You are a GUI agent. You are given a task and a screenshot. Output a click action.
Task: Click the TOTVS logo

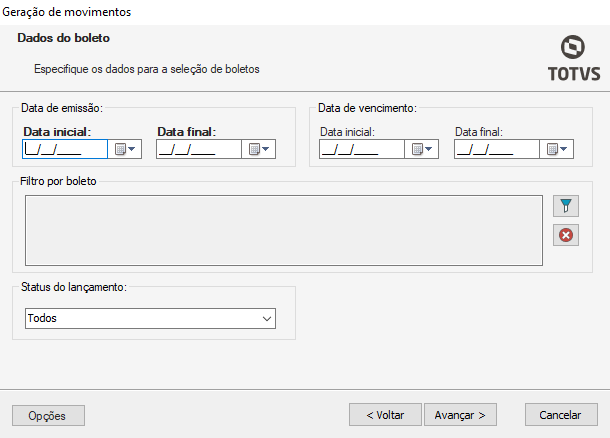(572, 60)
